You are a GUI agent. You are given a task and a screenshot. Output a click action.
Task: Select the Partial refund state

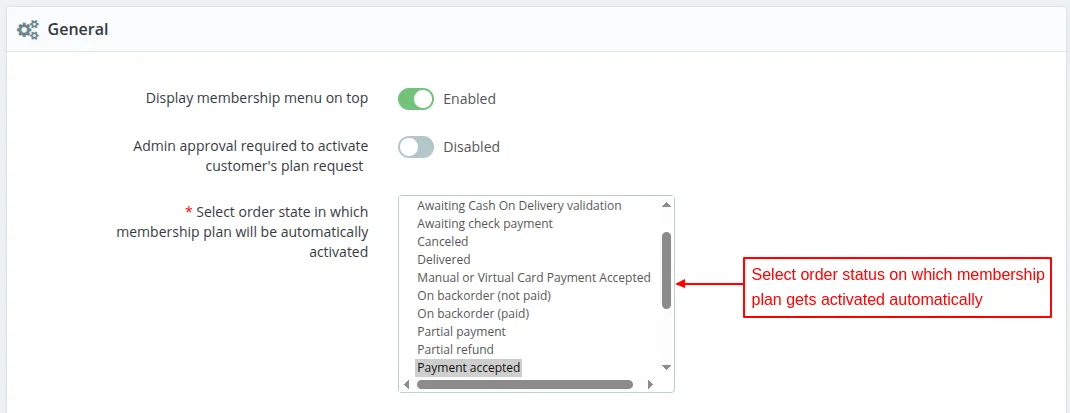pyautogui.click(x=455, y=350)
